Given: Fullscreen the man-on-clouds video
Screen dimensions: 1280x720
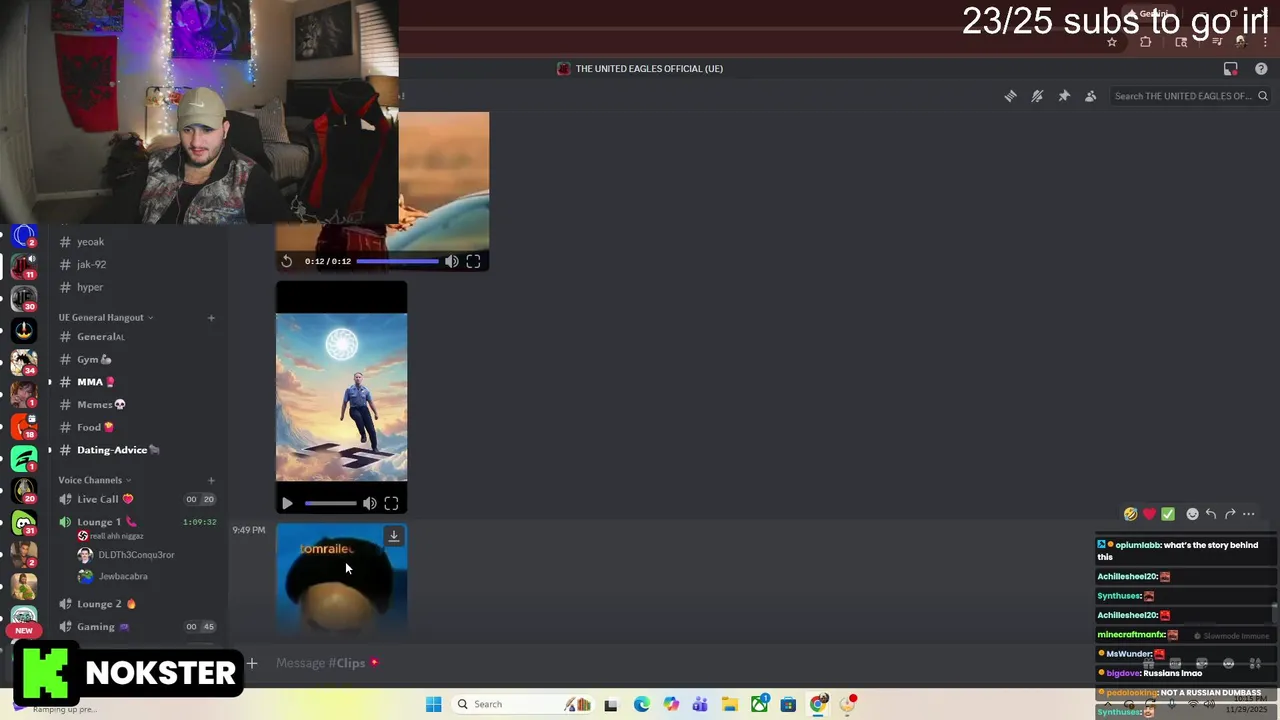Looking at the screenshot, I should [391, 504].
